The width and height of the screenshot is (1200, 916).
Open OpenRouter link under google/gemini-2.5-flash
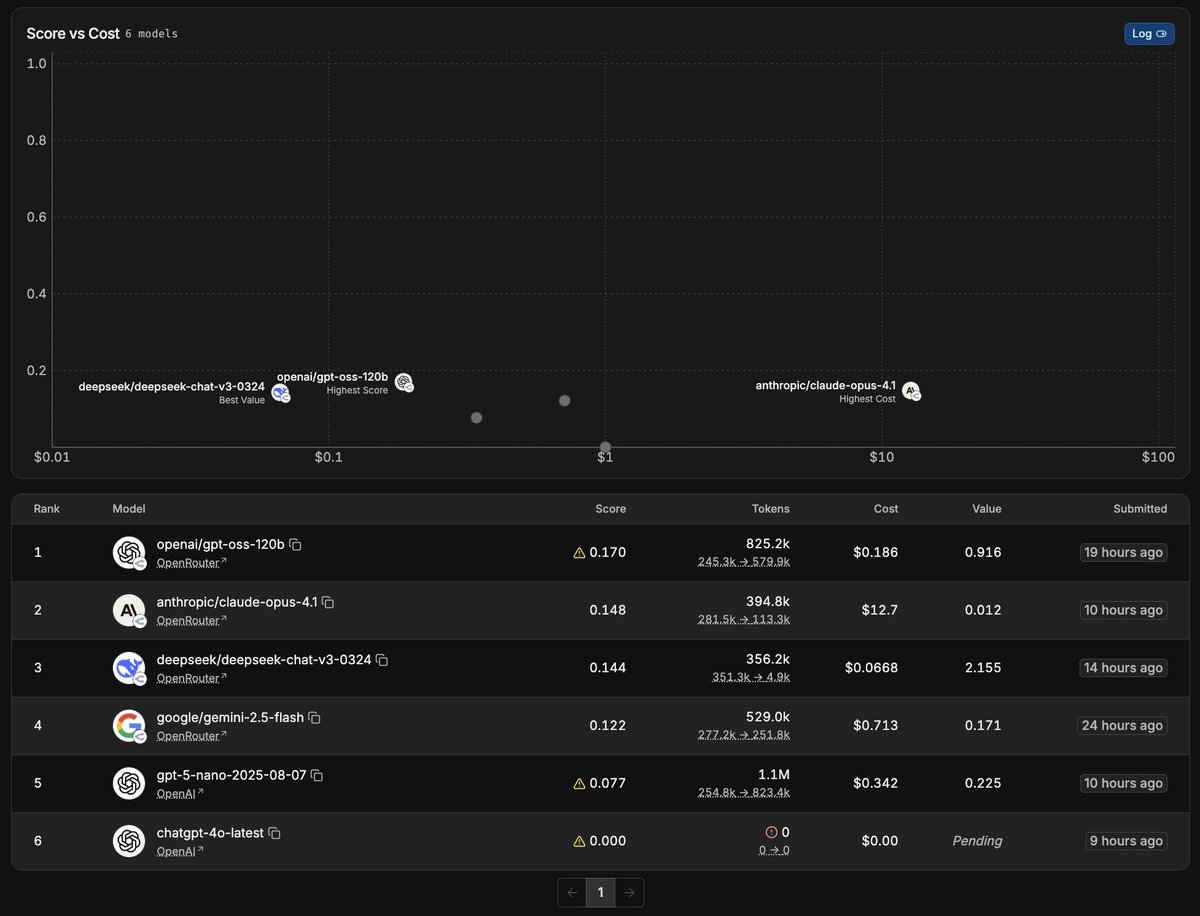click(x=192, y=736)
